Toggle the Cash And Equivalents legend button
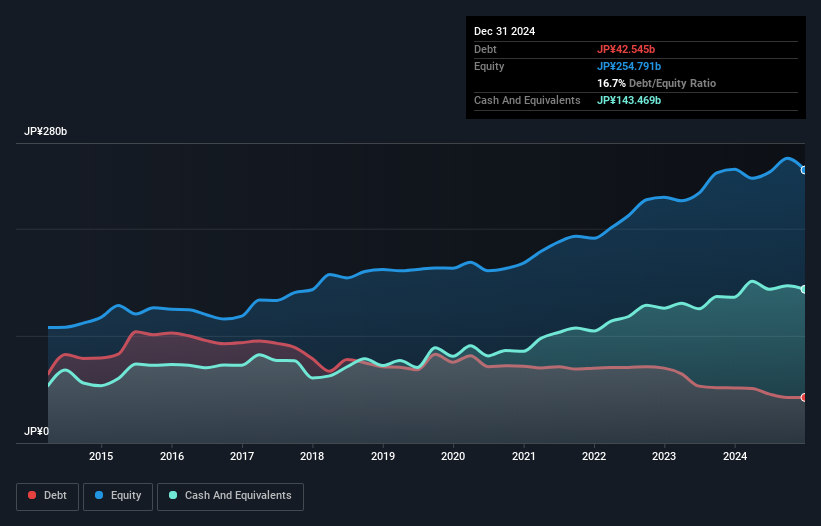This screenshot has height=526, width=821. [230, 496]
